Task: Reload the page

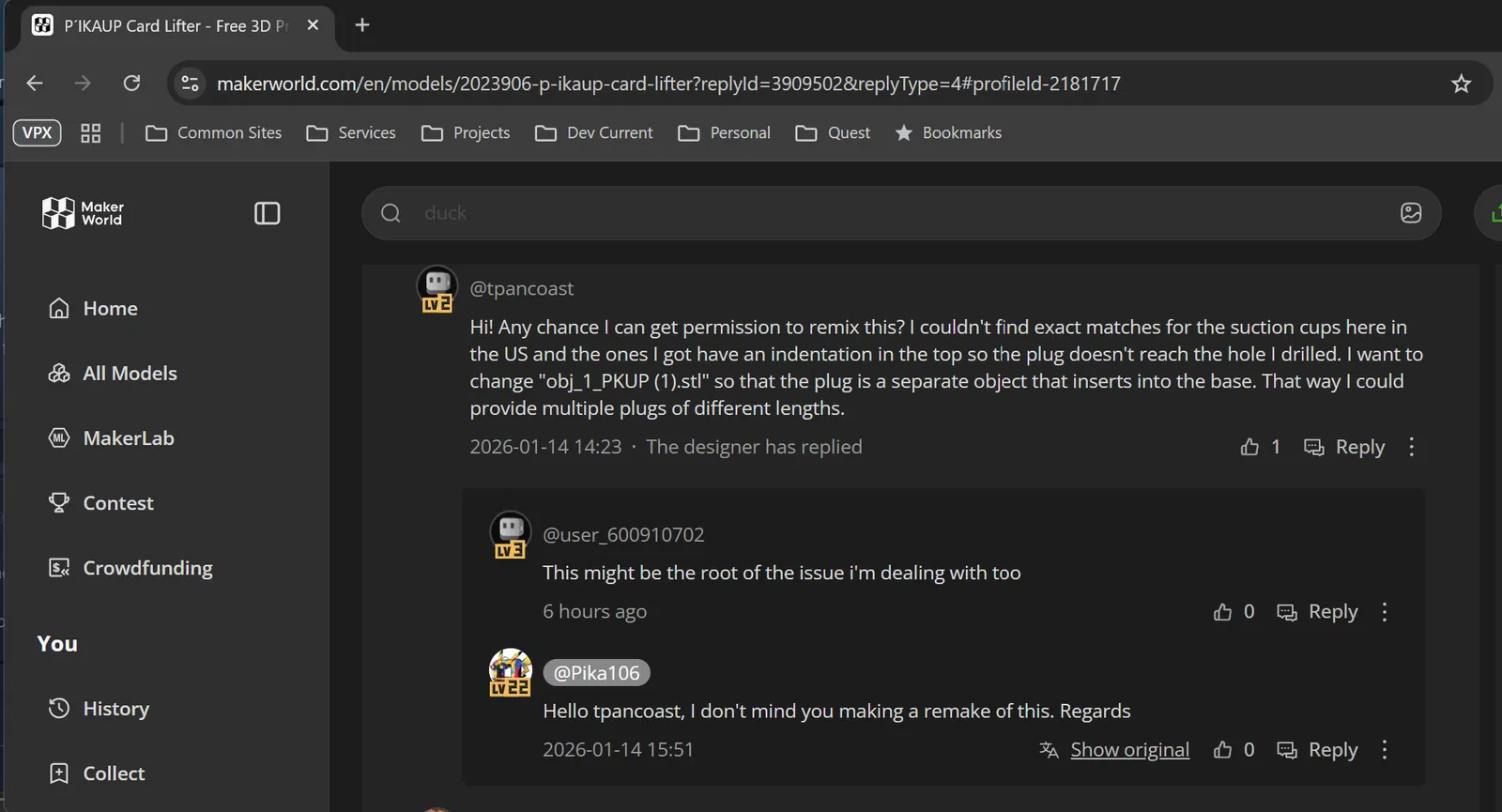Action: (131, 84)
